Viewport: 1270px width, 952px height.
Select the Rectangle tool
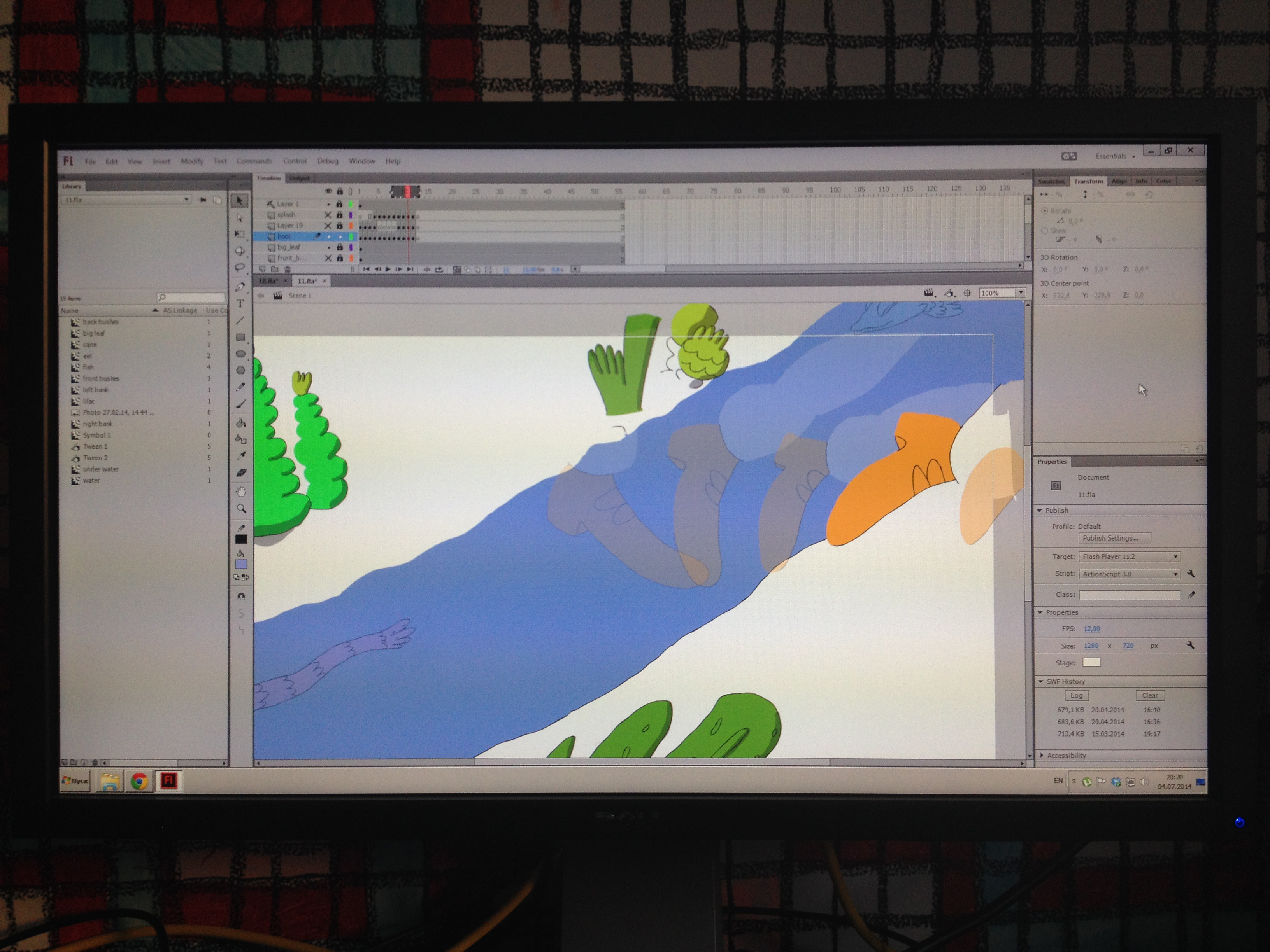(240, 337)
